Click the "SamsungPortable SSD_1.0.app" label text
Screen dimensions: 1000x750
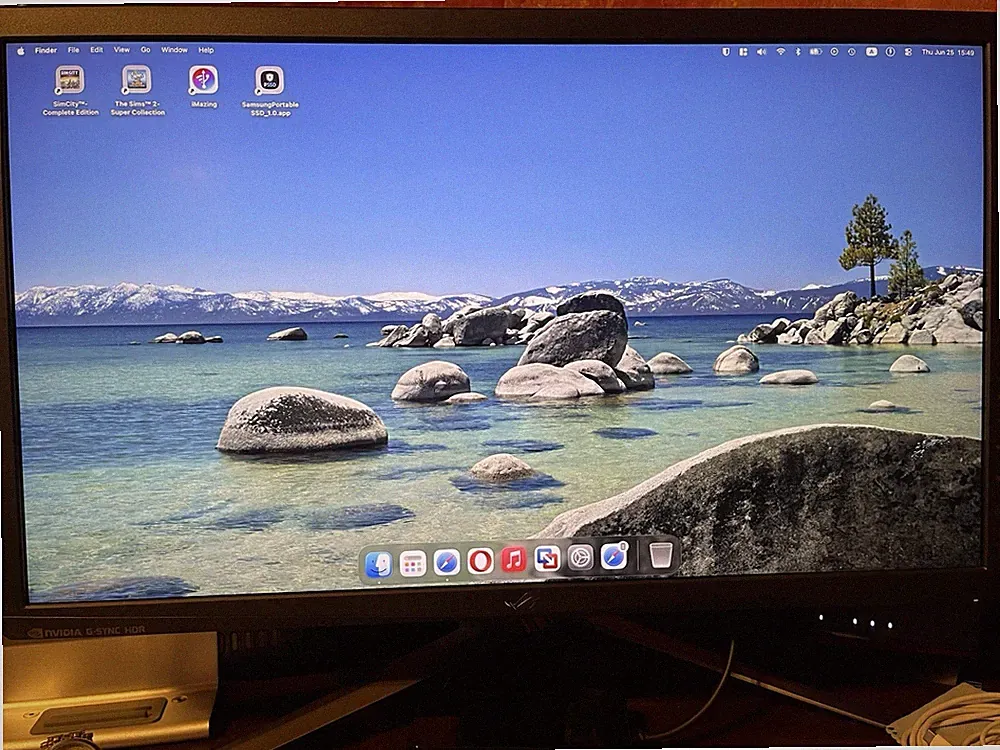270,109
